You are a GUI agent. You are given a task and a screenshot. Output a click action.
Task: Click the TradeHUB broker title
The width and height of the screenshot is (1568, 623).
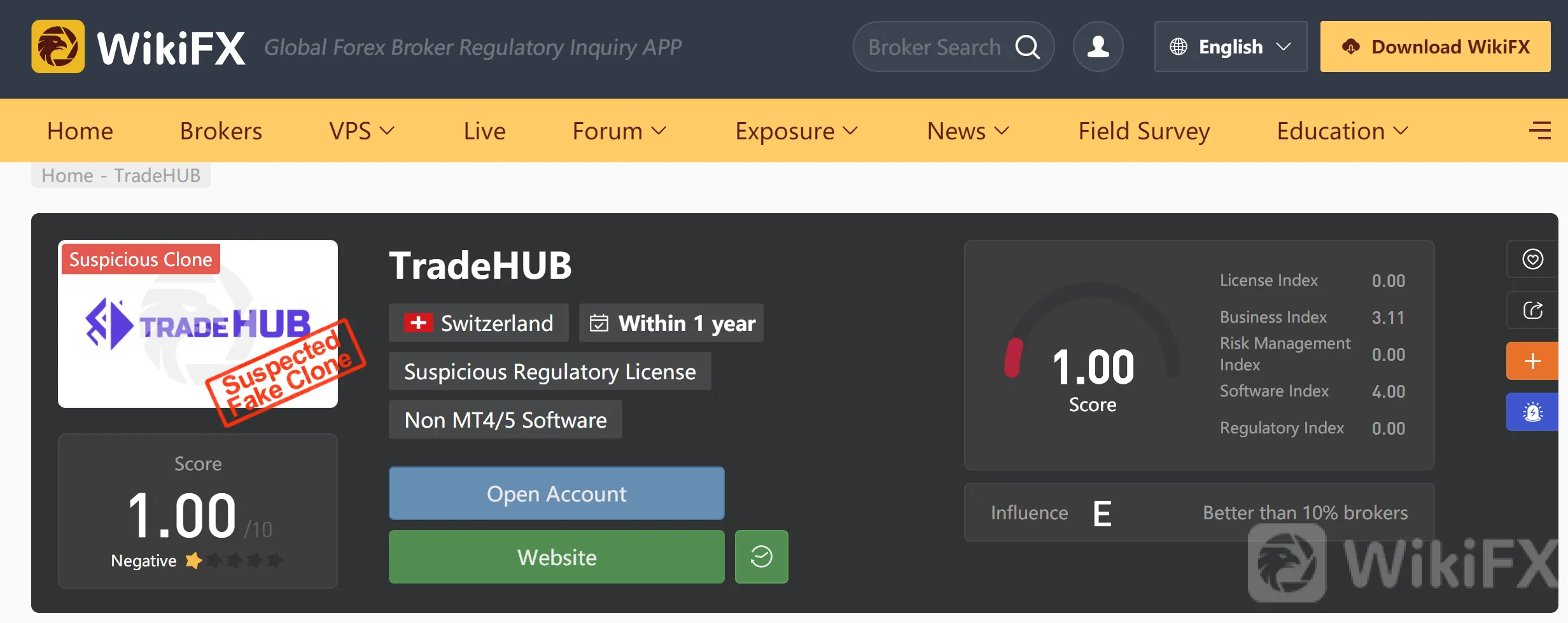point(480,265)
